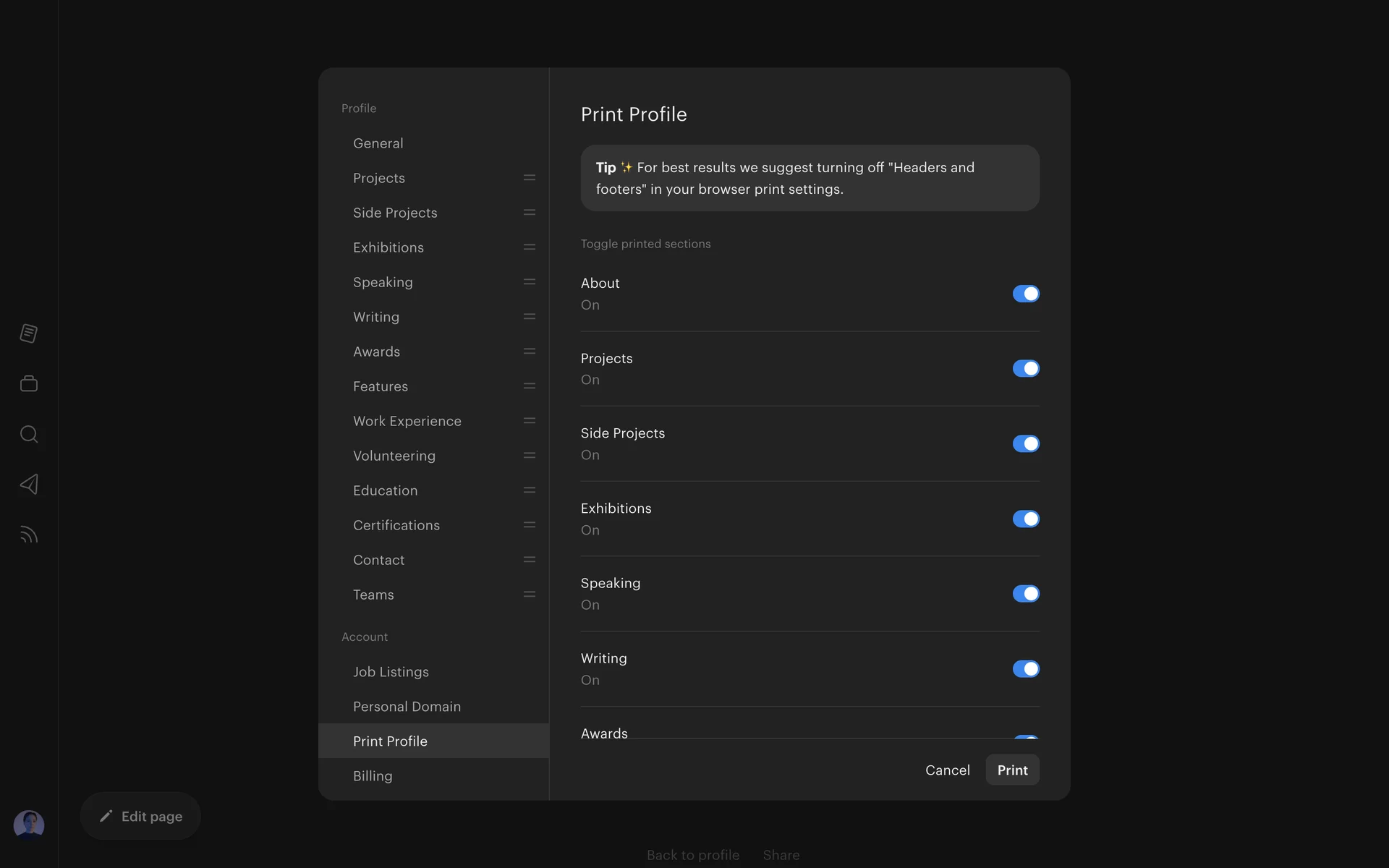Click the pencil Edit page button
This screenshot has height=868, width=1389.
pos(140,816)
